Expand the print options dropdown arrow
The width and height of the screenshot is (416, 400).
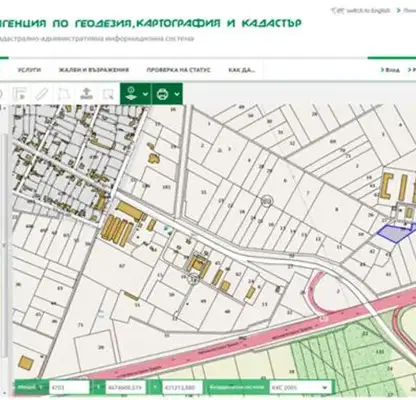click(177, 94)
